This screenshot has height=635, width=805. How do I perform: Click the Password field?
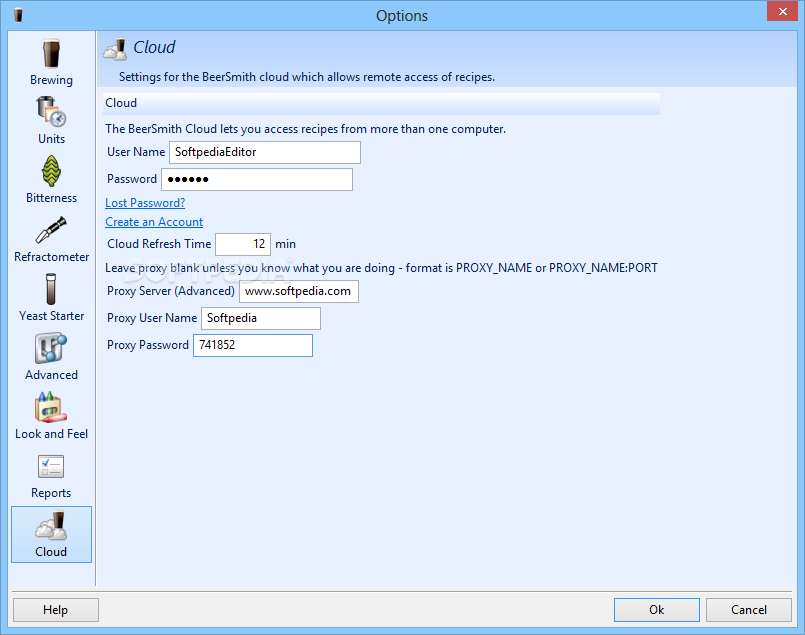click(257, 179)
